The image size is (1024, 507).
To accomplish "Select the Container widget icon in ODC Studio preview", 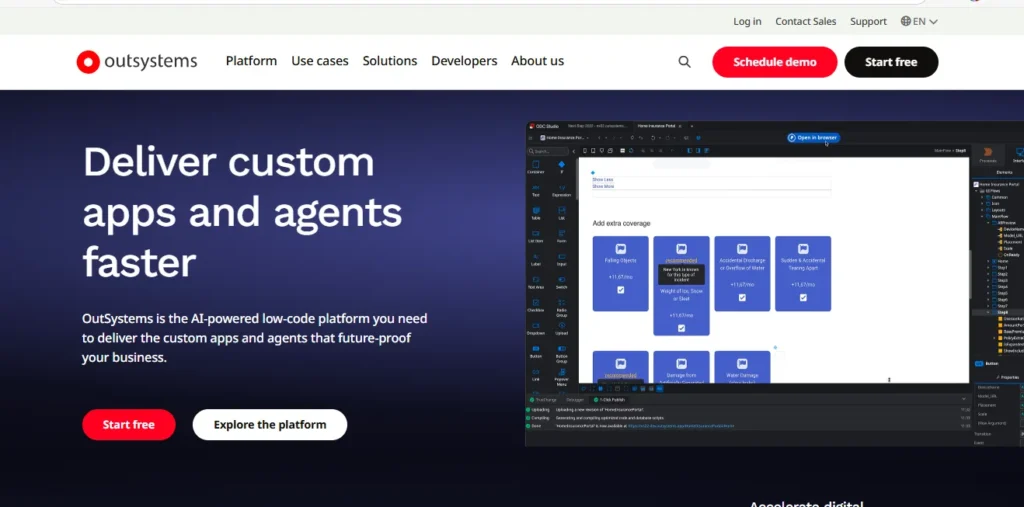I will (536, 165).
